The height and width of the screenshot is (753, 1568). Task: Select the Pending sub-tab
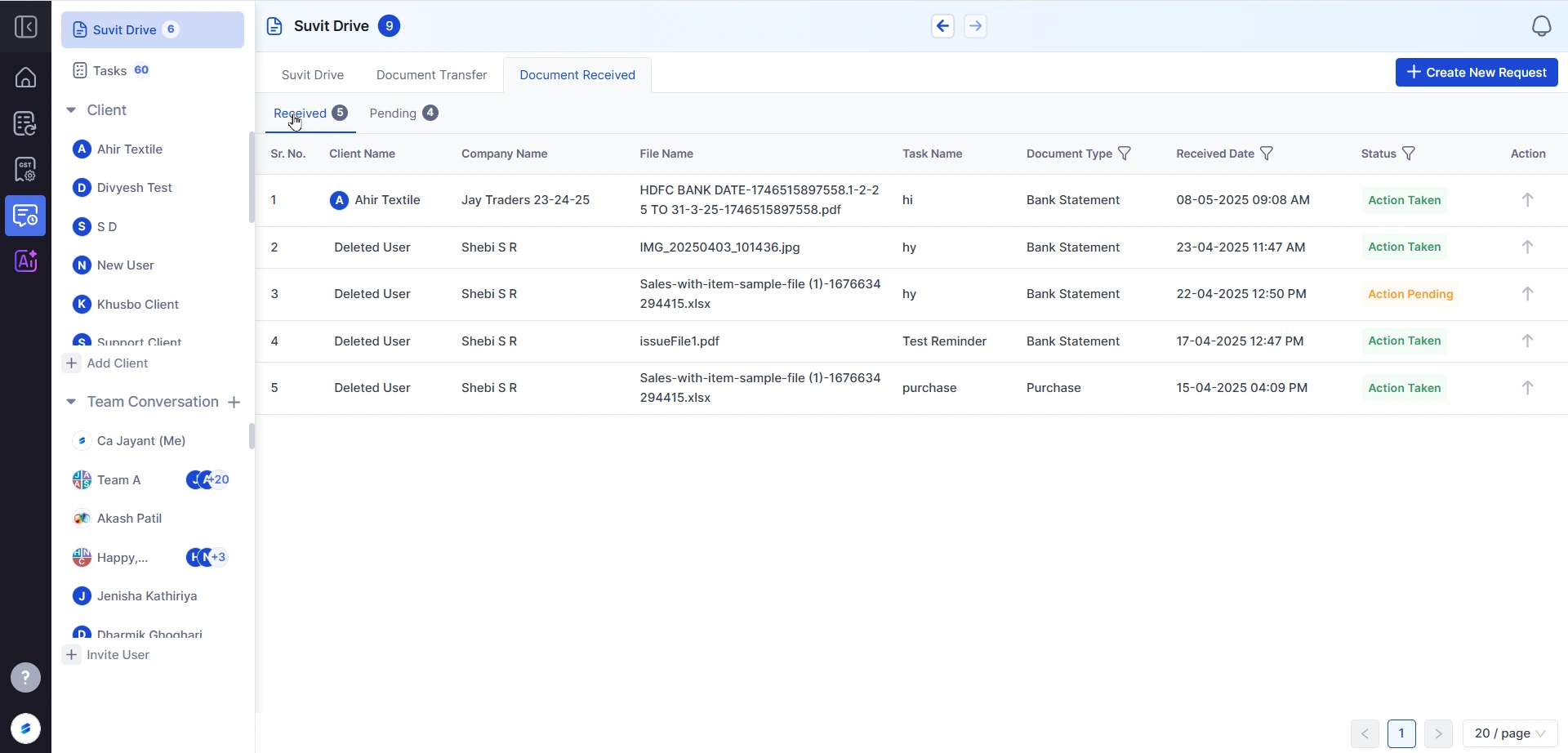point(403,114)
